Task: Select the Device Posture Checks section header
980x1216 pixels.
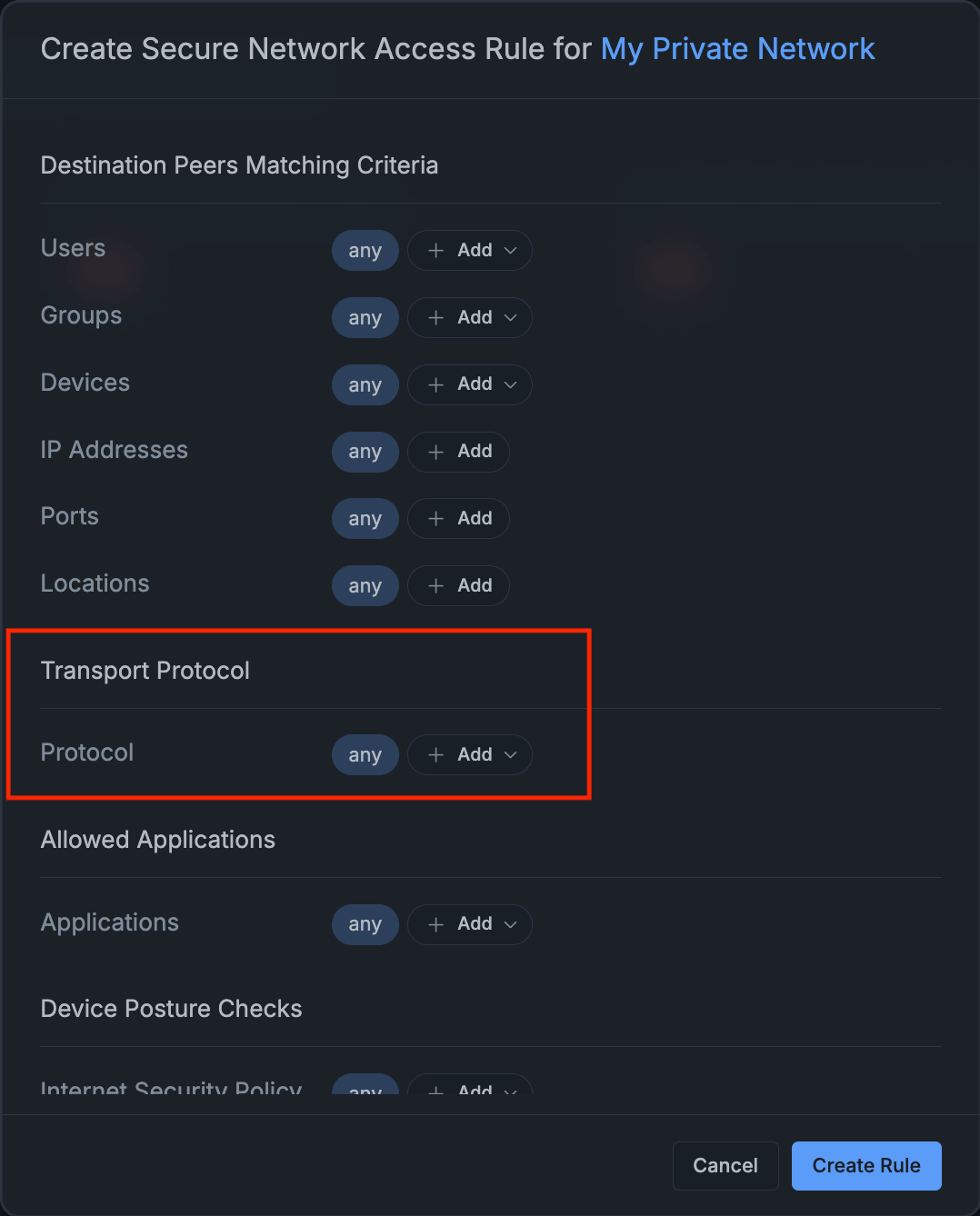Action: point(171,1008)
